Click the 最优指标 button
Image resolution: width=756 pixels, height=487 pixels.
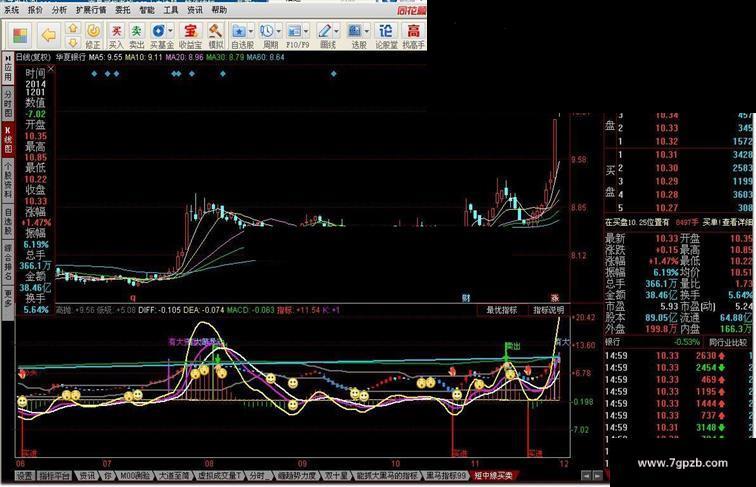click(501, 310)
